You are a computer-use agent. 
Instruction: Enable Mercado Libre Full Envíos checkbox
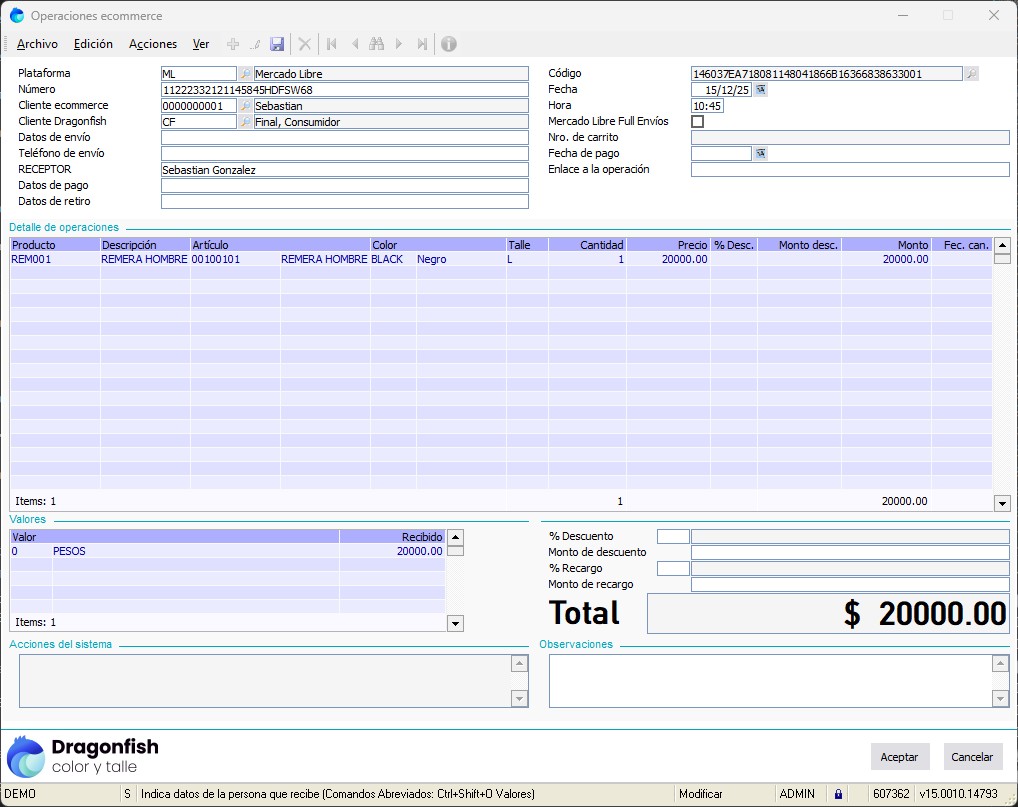(x=698, y=122)
